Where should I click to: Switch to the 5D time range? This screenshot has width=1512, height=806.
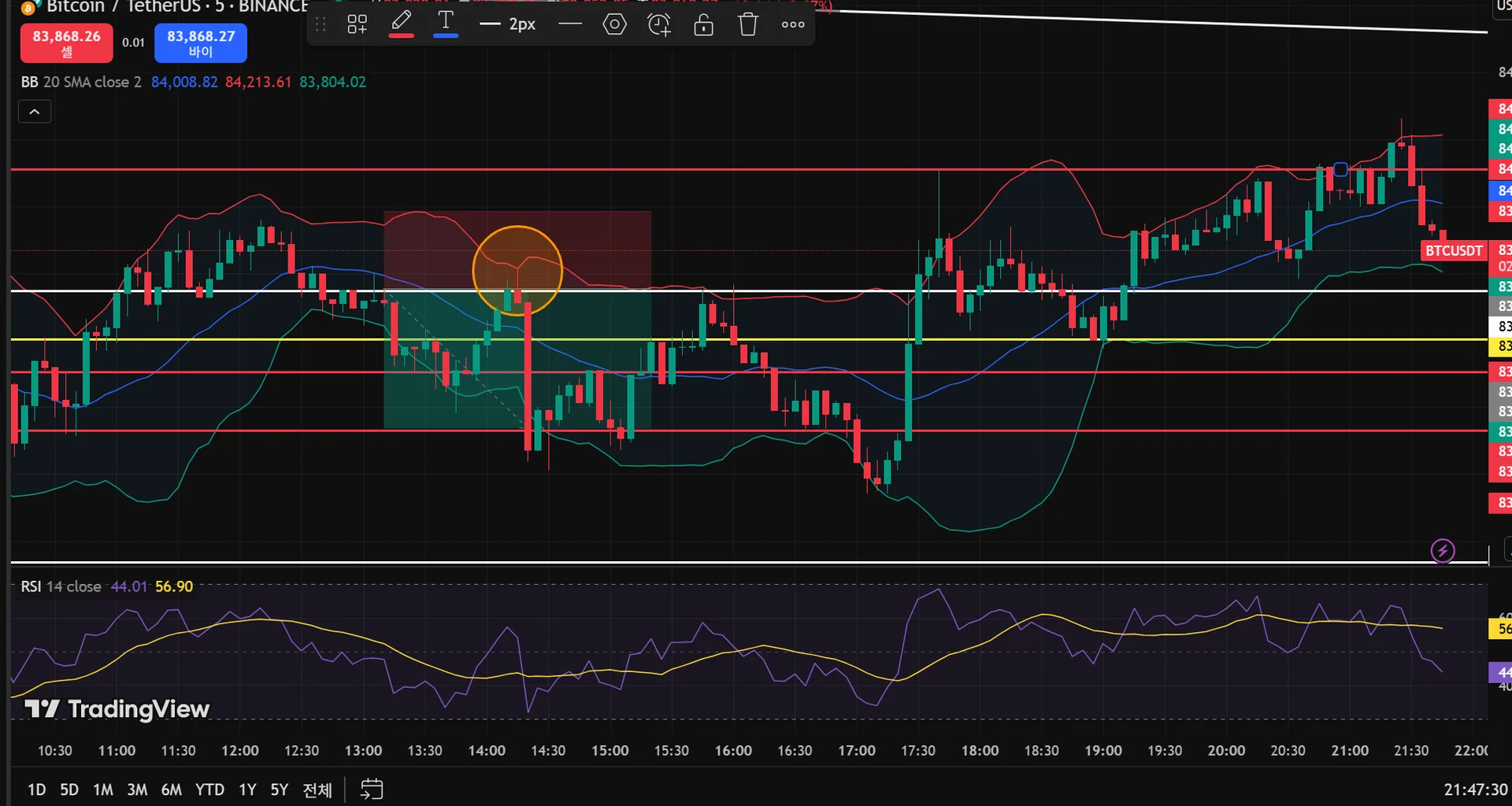[69, 789]
